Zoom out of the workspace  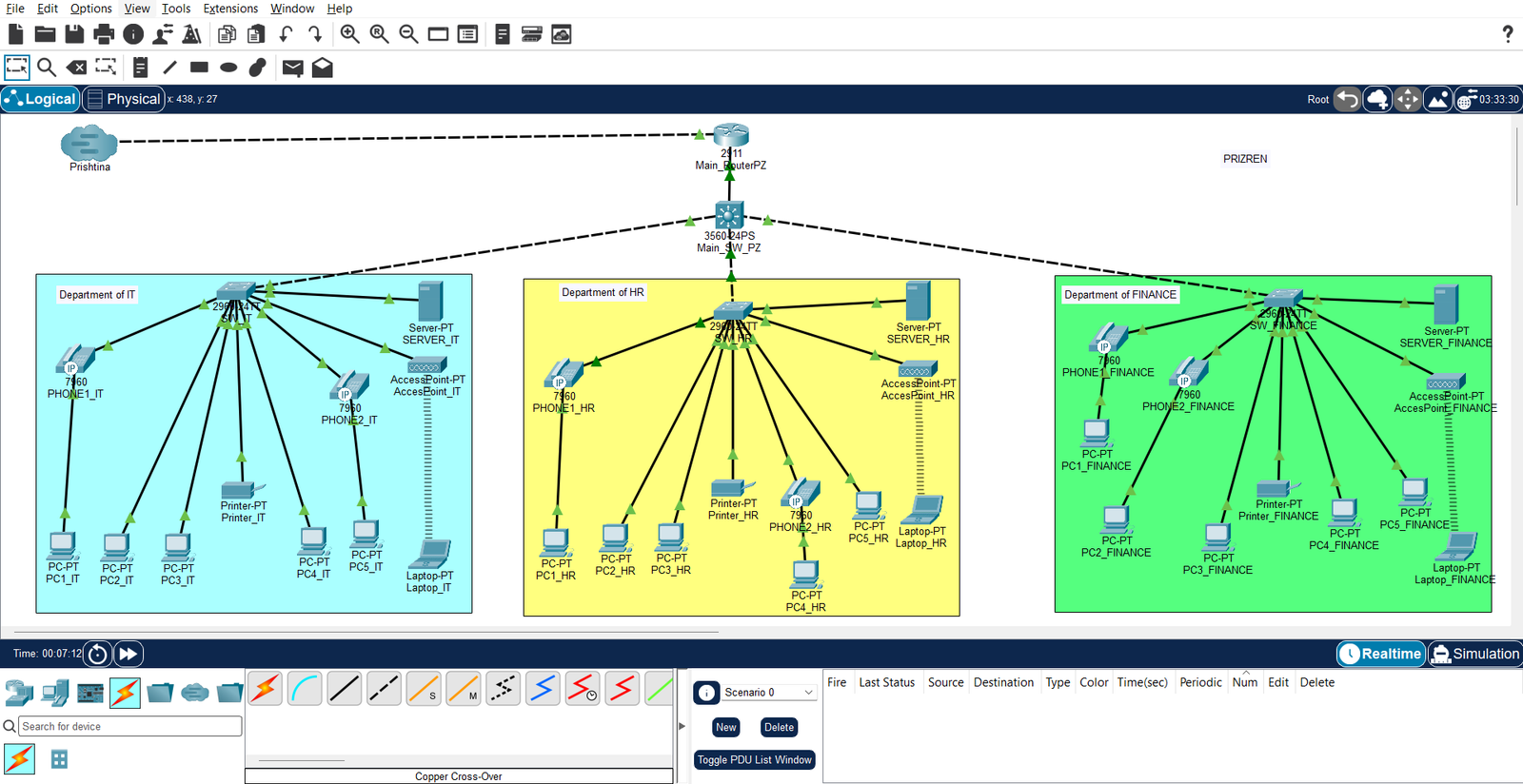point(408,34)
